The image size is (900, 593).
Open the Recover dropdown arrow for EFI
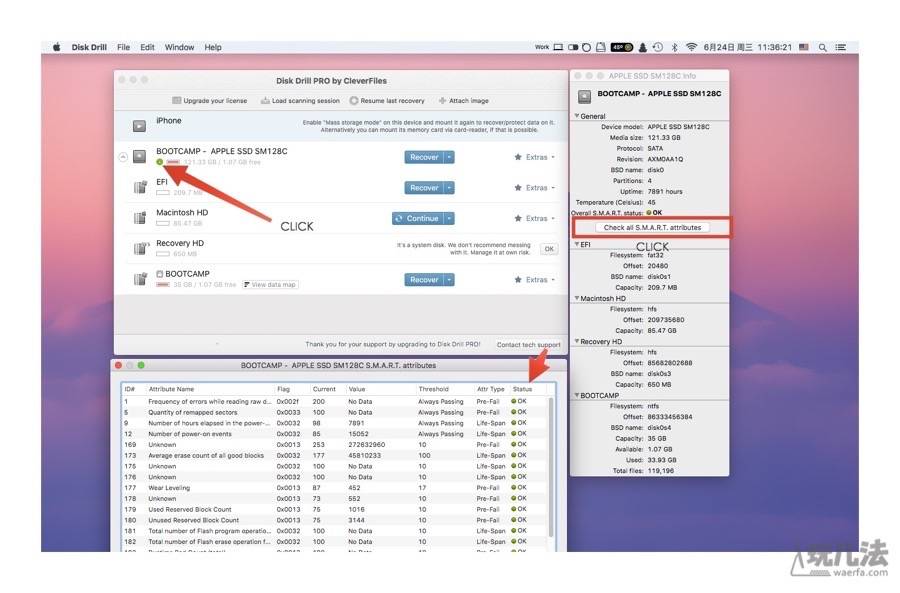point(449,188)
